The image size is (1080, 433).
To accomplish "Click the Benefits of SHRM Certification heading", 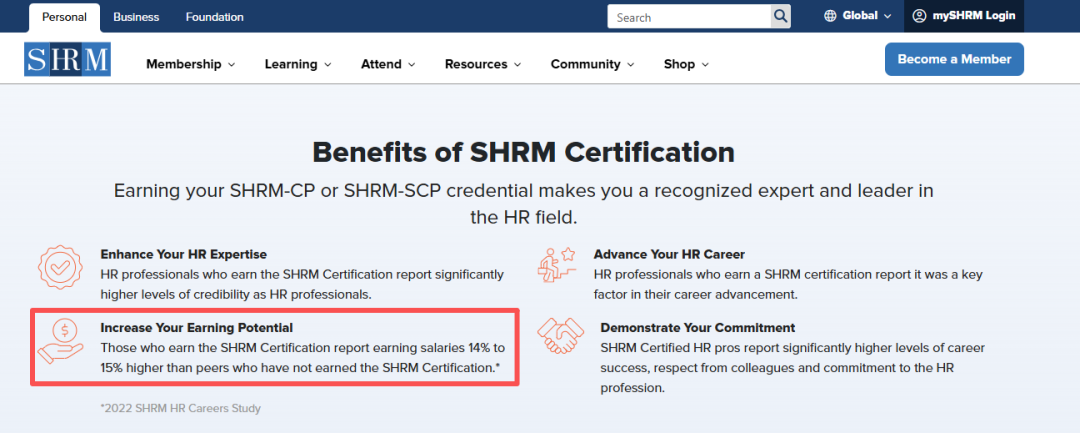I will 523,152.
